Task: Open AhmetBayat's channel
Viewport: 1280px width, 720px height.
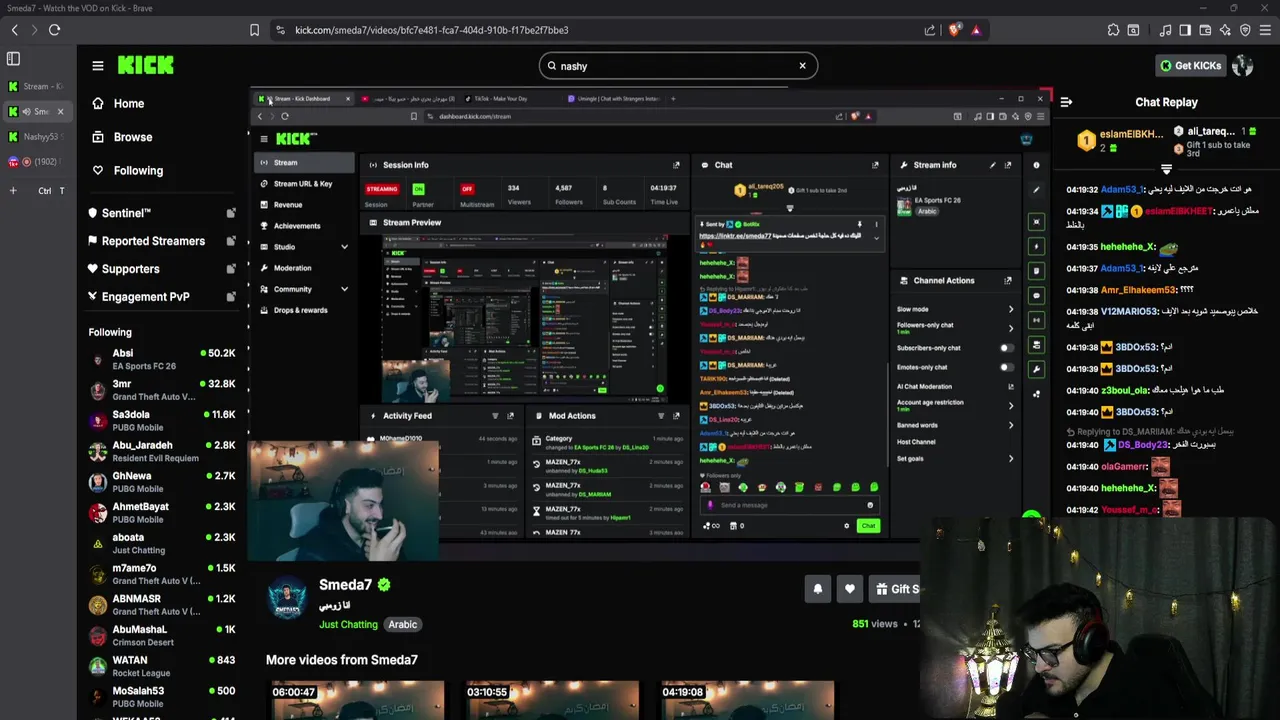Action: pyautogui.click(x=162, y=513)
